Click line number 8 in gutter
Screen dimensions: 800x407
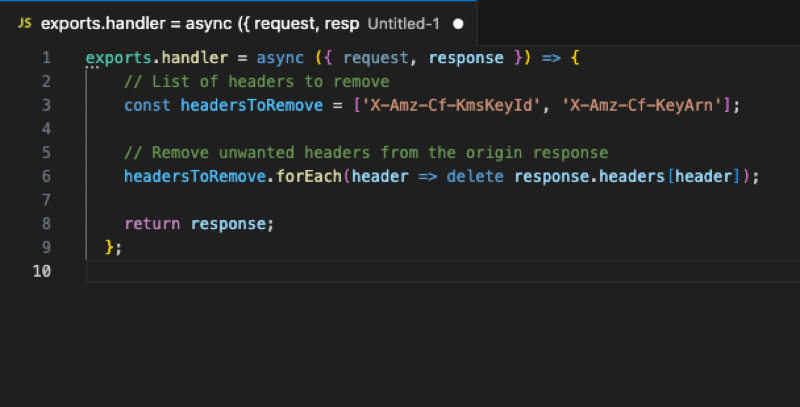pyautogui.click(x=46, y=223)
